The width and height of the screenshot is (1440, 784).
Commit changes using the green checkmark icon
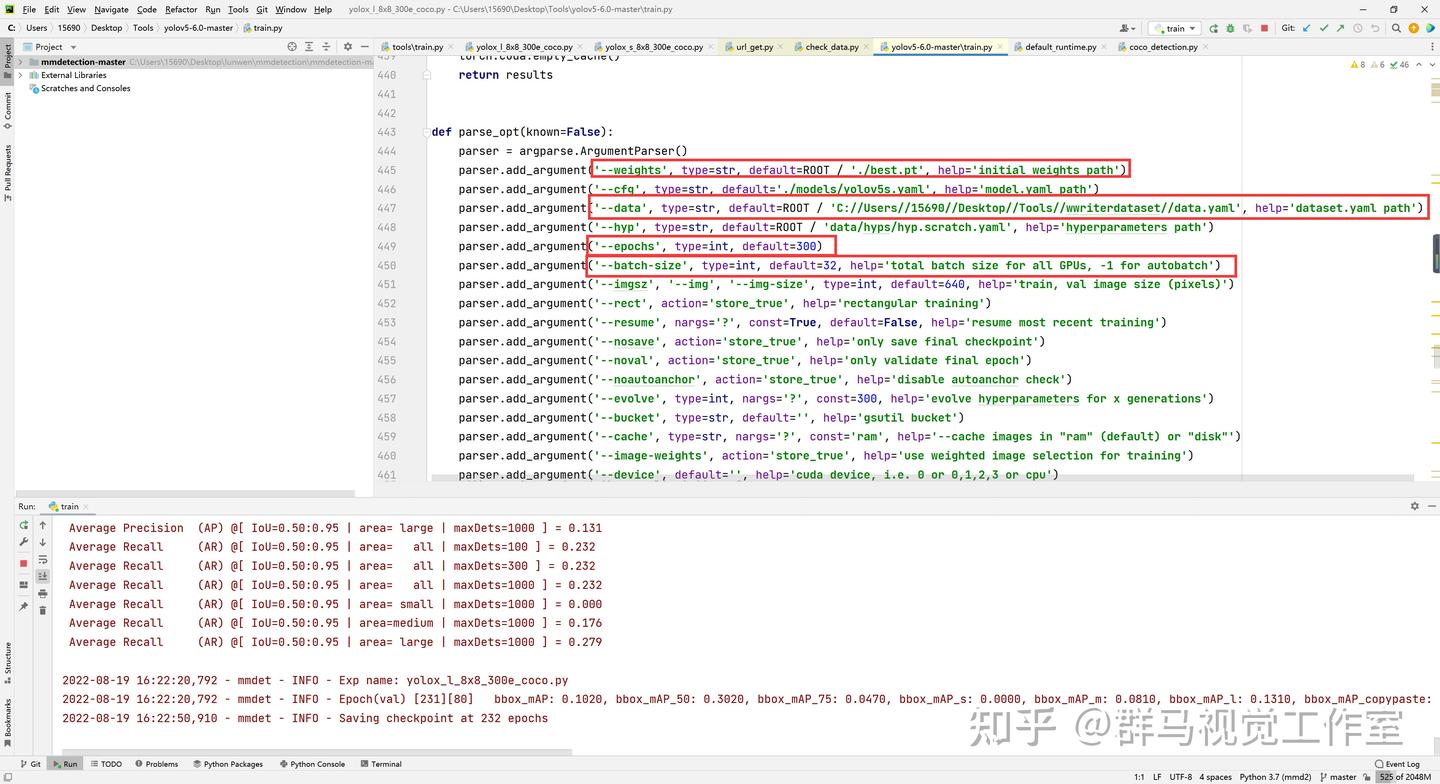[1324, 28]
